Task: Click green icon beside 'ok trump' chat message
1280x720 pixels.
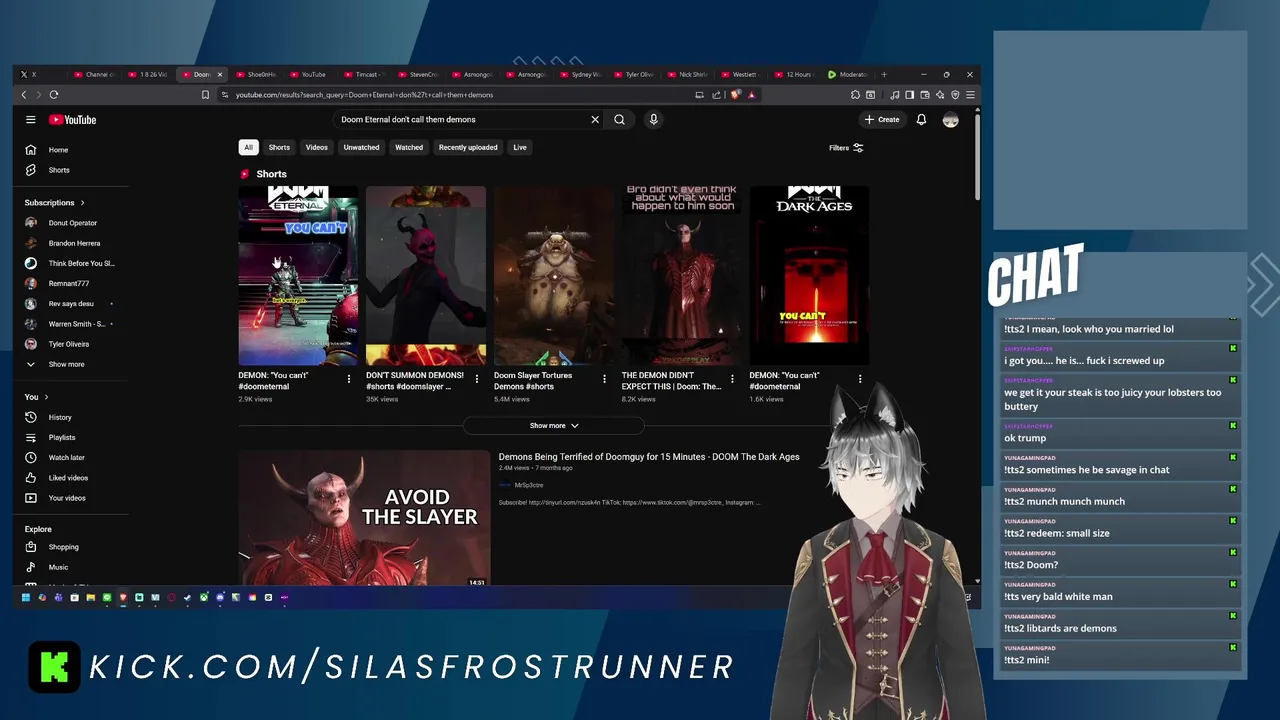Action: [1233, 426]
